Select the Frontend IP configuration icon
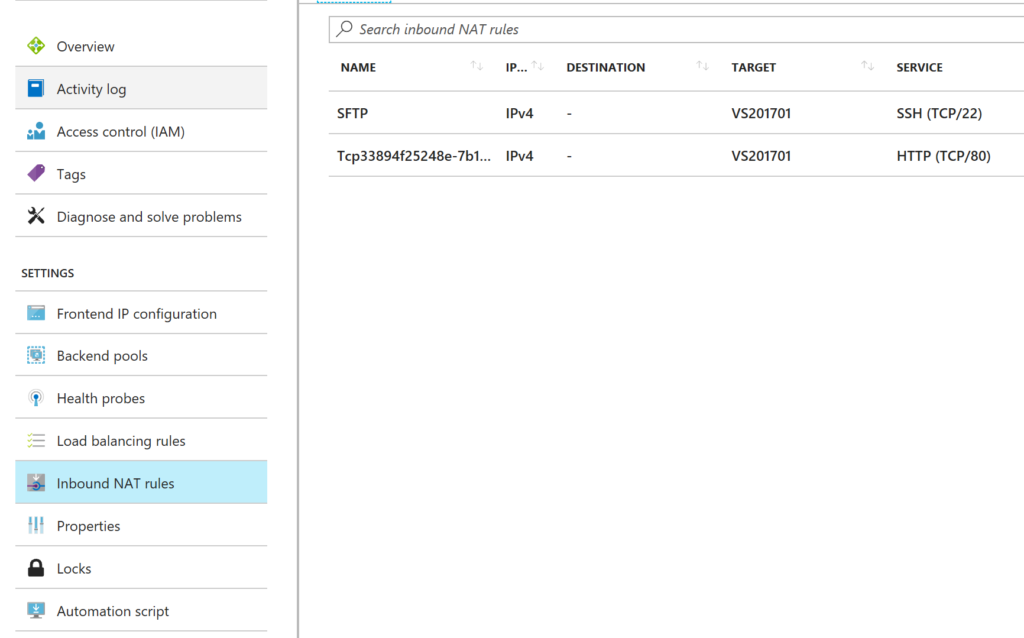The image size is (1024, 638). [x=33, y=313]
